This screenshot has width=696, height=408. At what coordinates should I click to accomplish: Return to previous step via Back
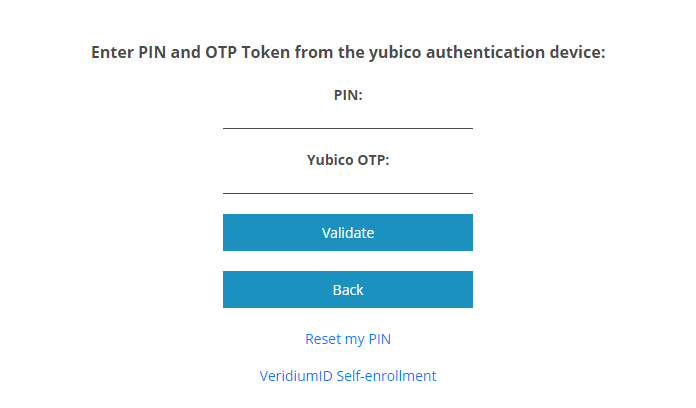[347, 289]
